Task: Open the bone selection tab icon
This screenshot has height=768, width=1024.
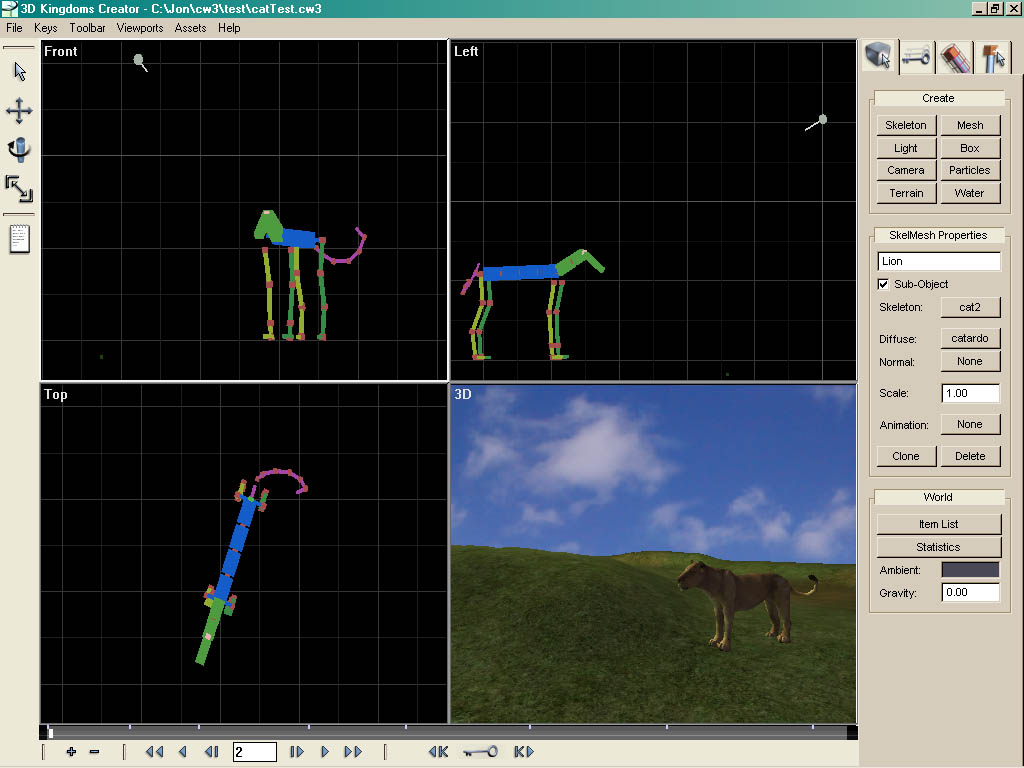Action: point(993,57)
